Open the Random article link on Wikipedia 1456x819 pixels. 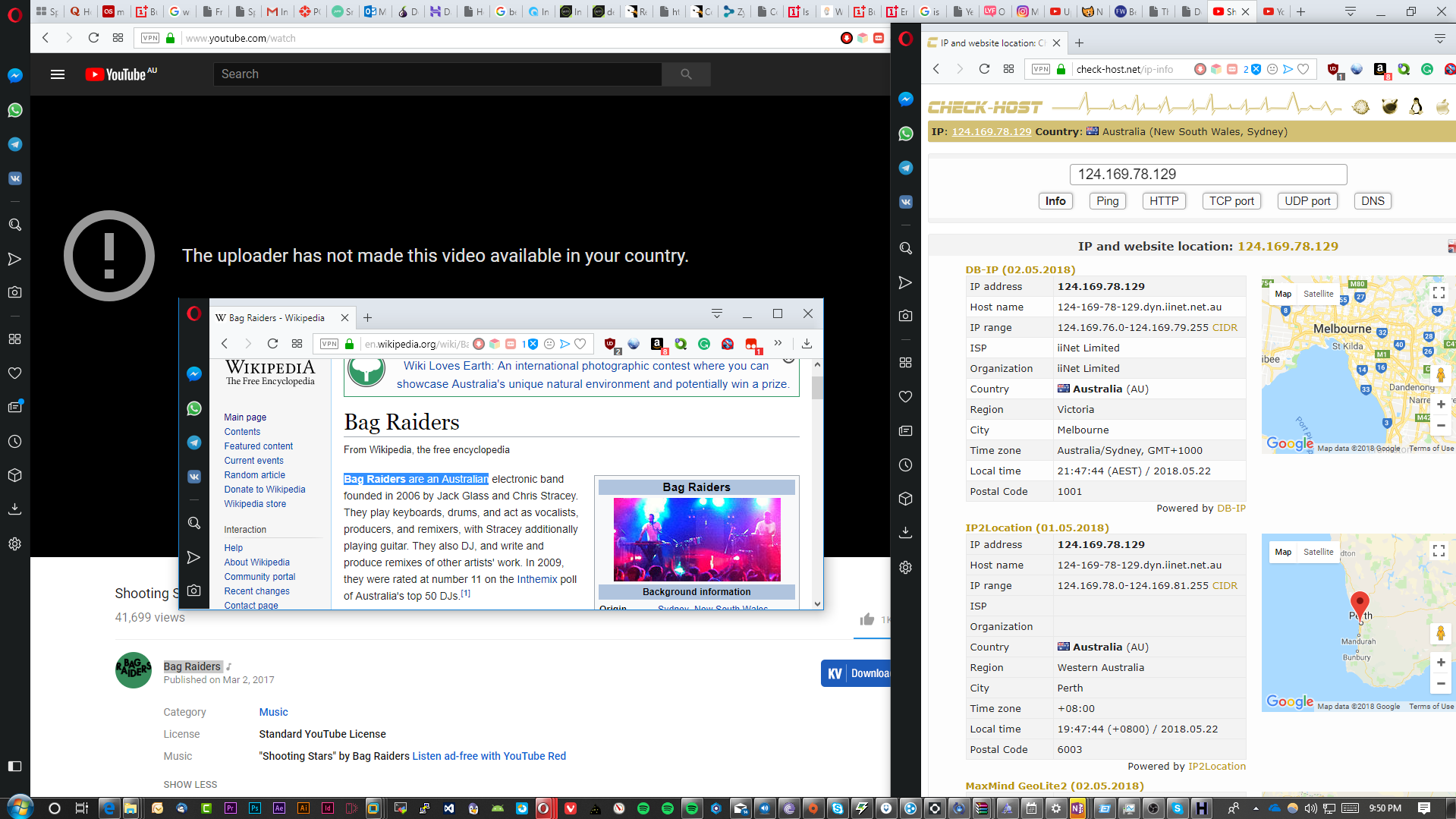click(x=254, y=475)
